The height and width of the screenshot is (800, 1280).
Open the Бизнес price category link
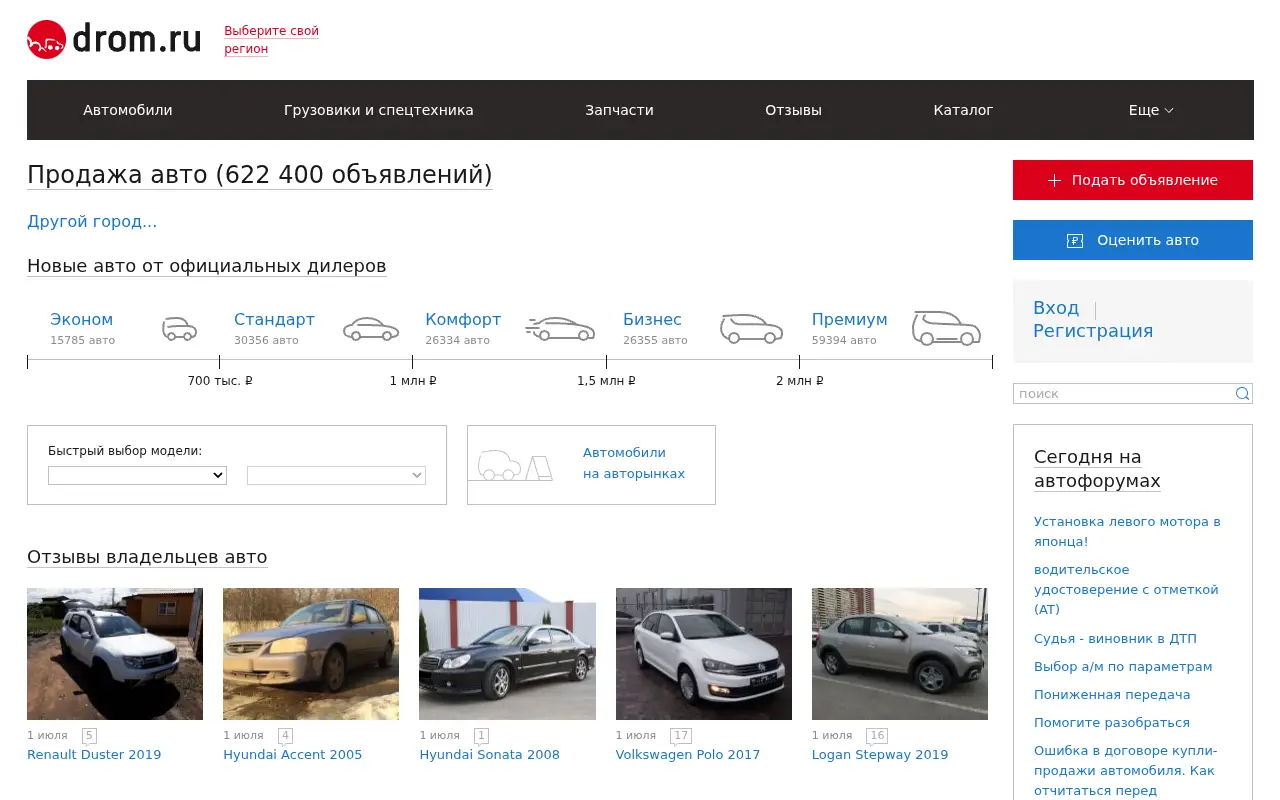click(652, 320)
